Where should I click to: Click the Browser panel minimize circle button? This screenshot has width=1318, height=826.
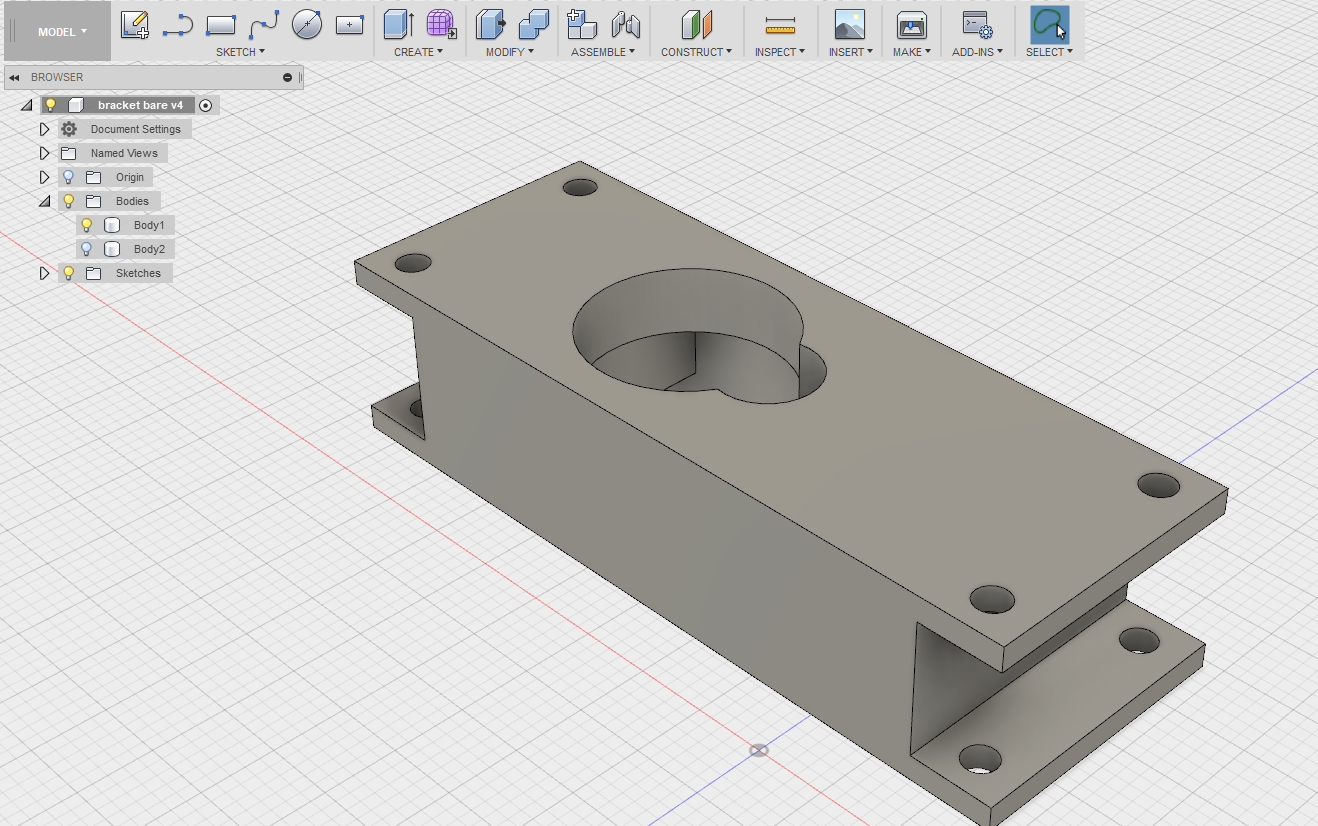[x=288, y=77]
